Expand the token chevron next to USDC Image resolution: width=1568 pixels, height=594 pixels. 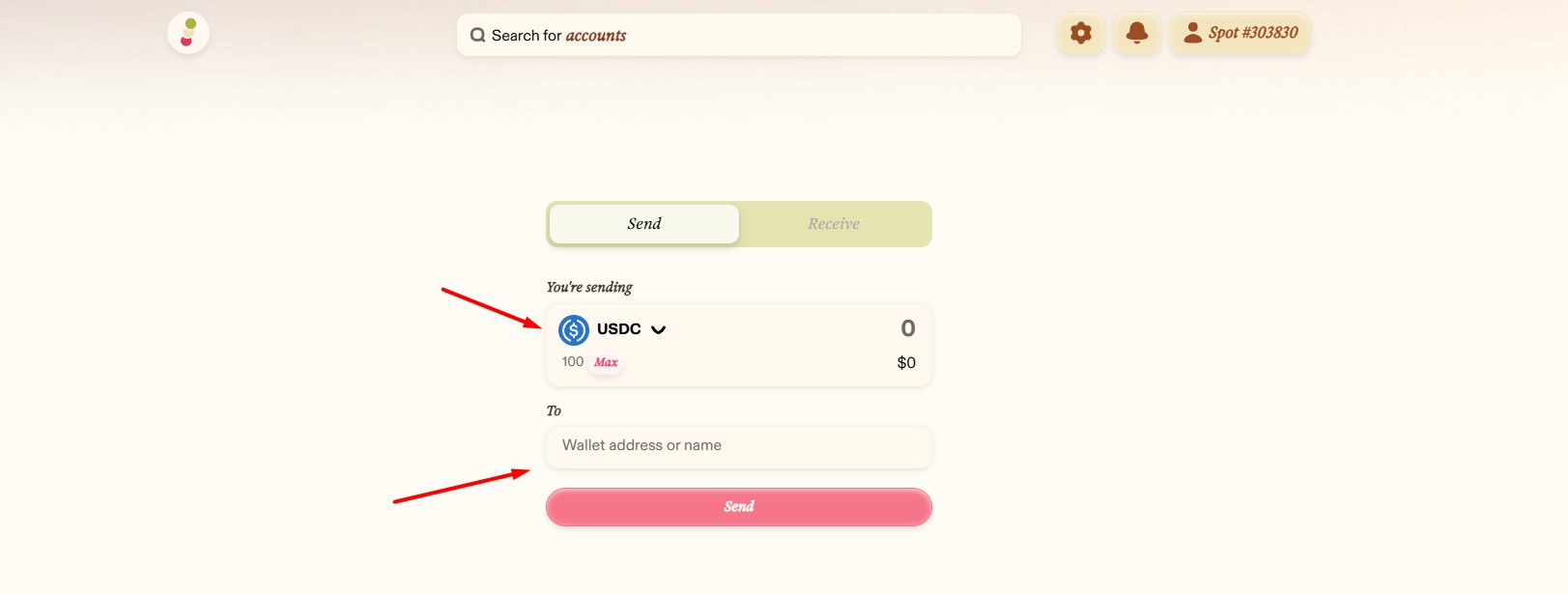point(659,330)
